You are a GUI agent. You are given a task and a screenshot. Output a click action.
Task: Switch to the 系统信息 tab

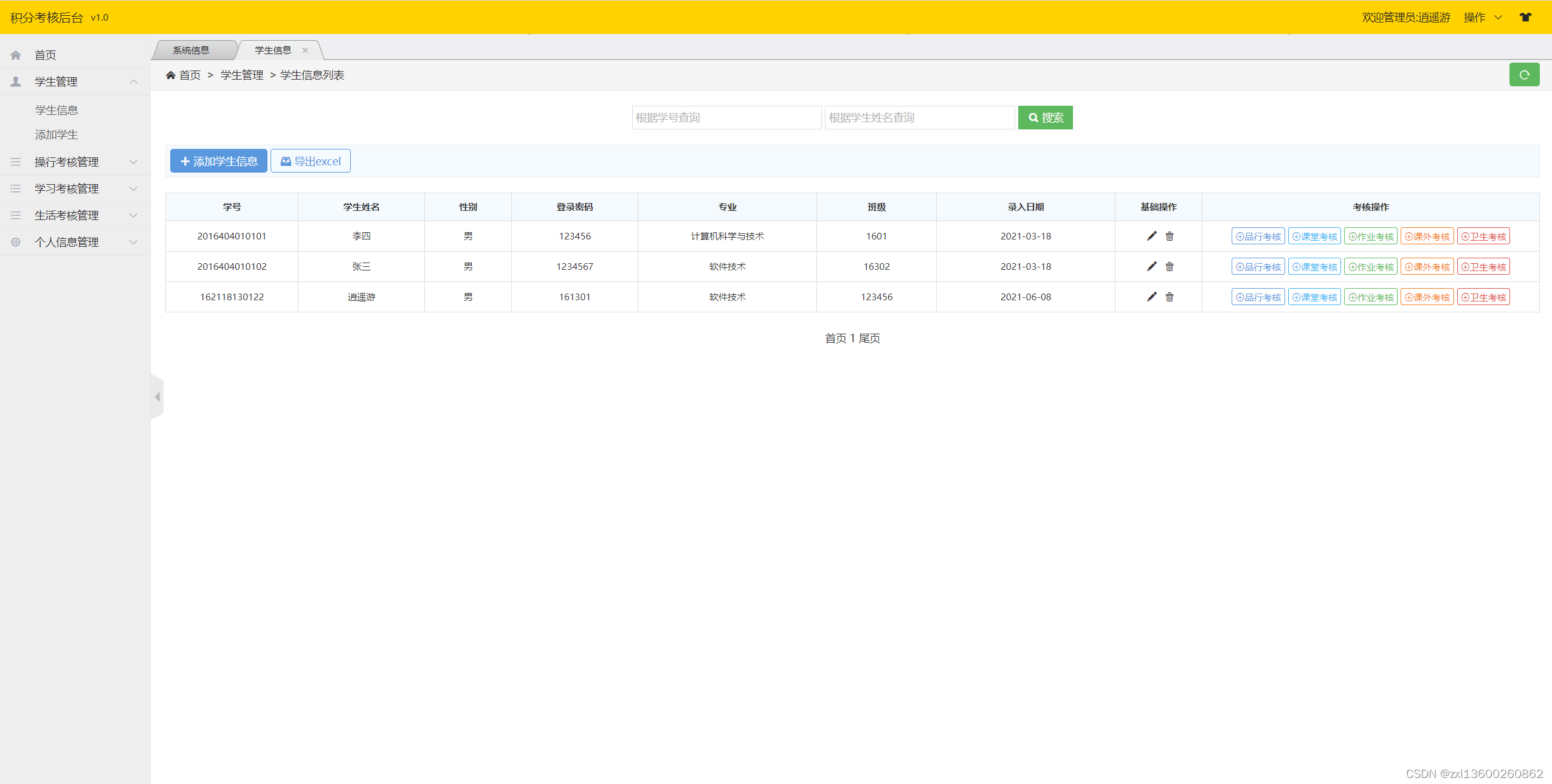[191, 50]
